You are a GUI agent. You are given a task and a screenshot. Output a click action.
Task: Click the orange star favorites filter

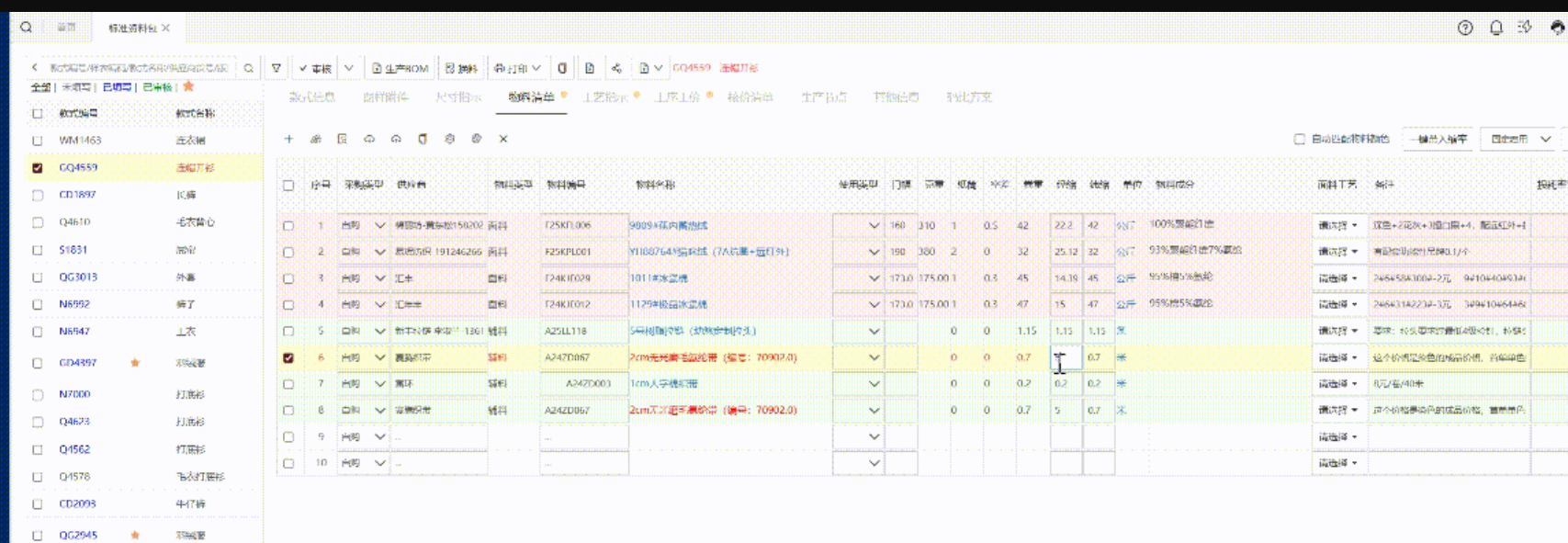[188, 86]
